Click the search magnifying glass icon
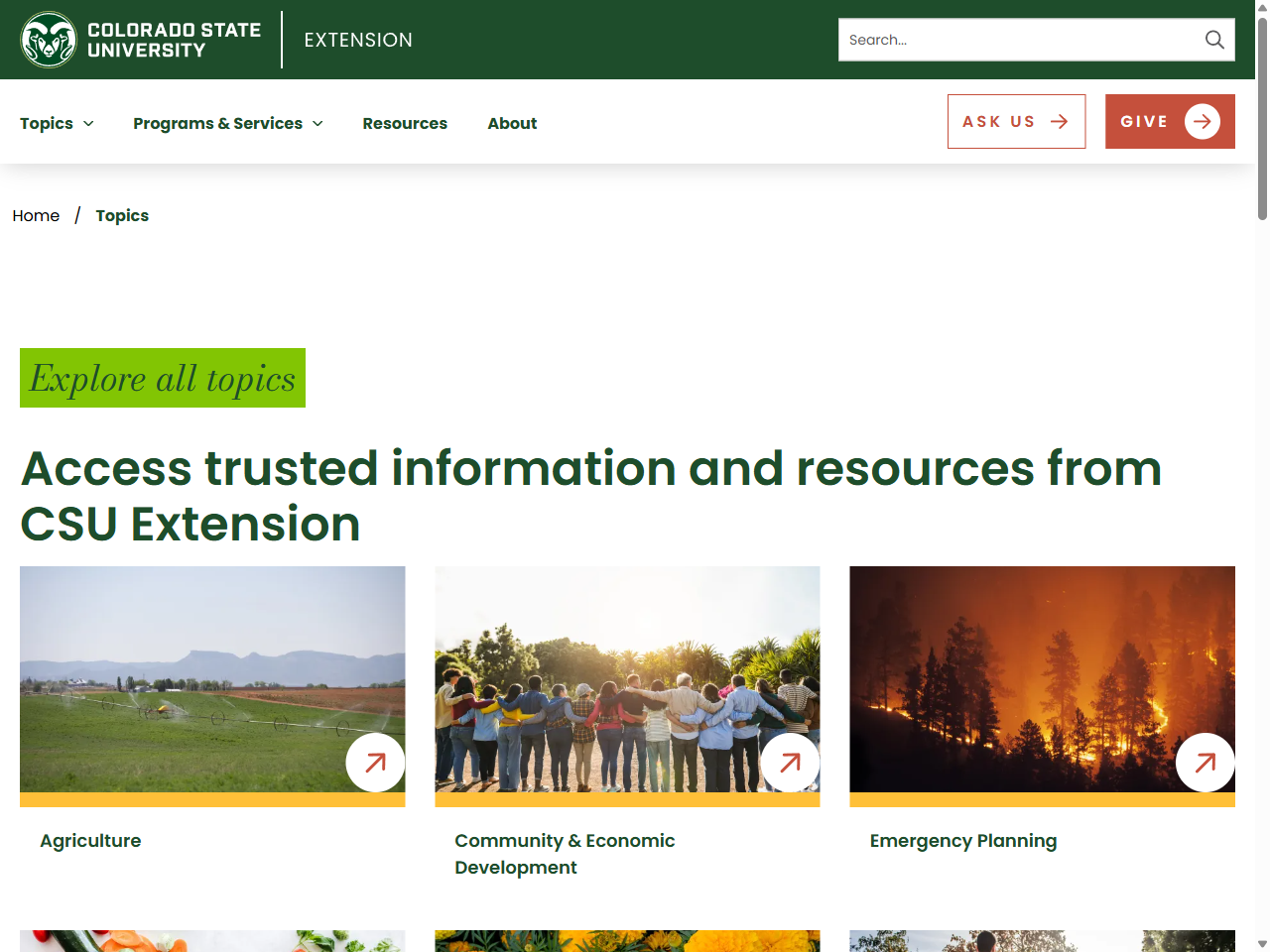The width and height of the screenshot is (1270, 952). (1214, 40)
